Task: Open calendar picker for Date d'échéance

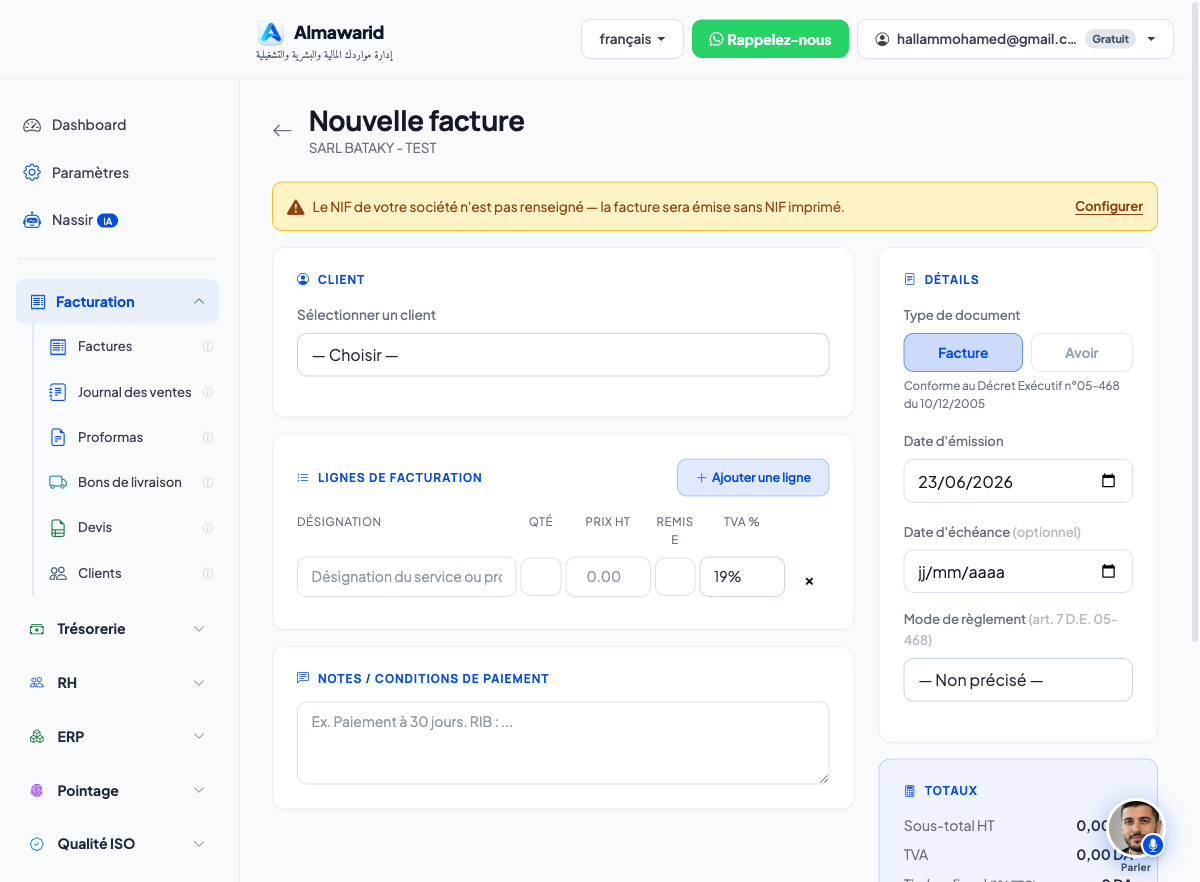Action: click(x=1108, y=572)
